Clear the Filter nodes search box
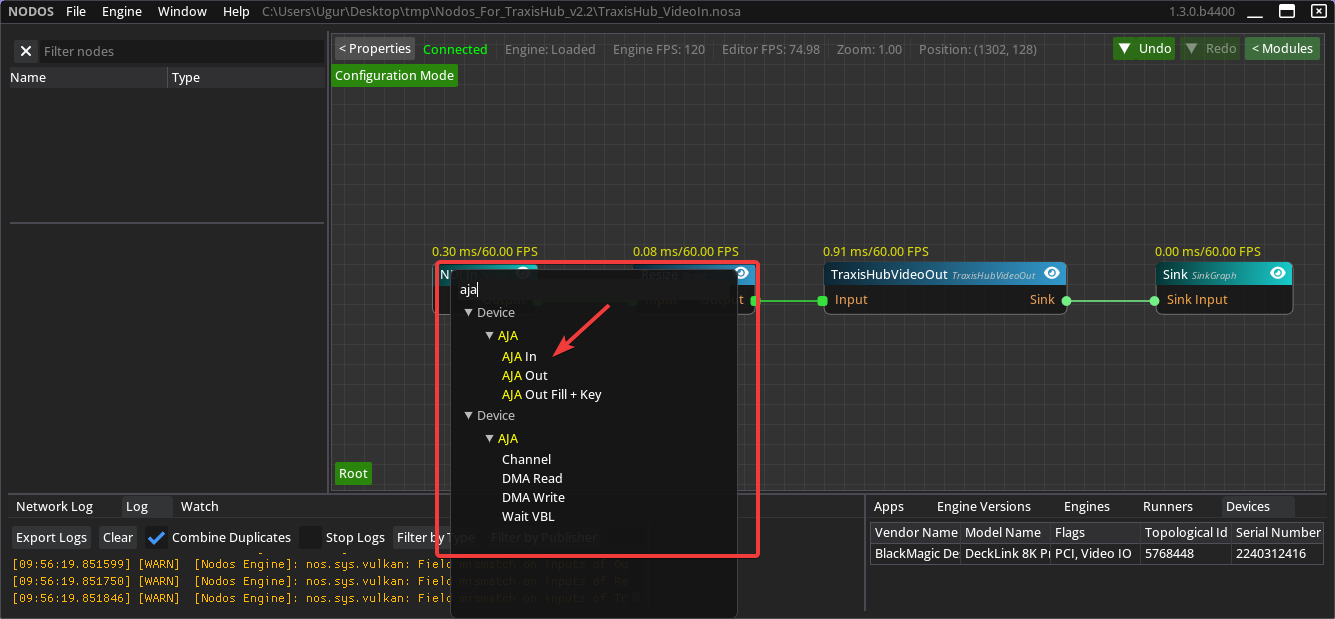This screenshot has width=1335, height=619. click(26, 51)
